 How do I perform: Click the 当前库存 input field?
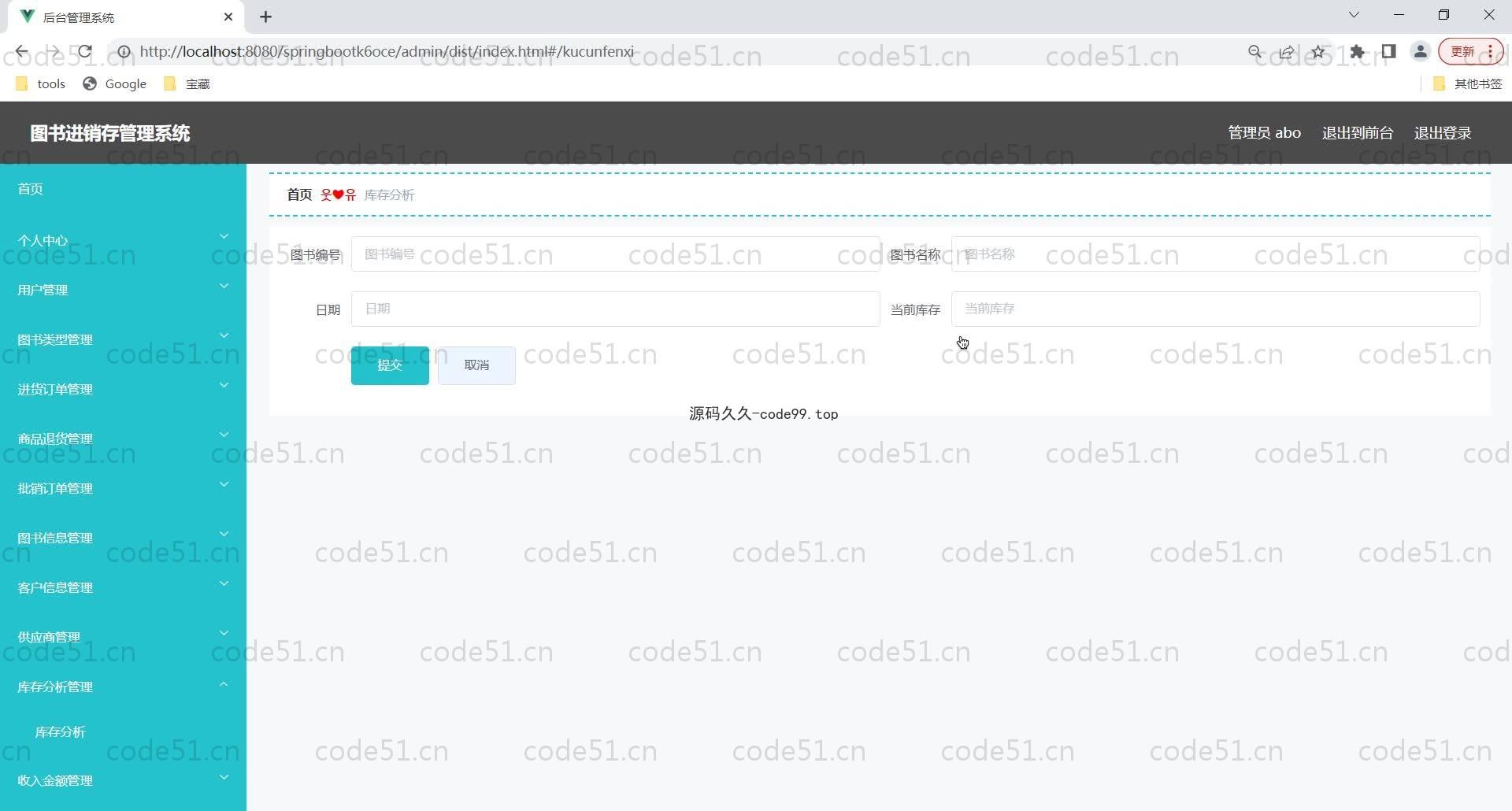click(x=1215, y=309)
